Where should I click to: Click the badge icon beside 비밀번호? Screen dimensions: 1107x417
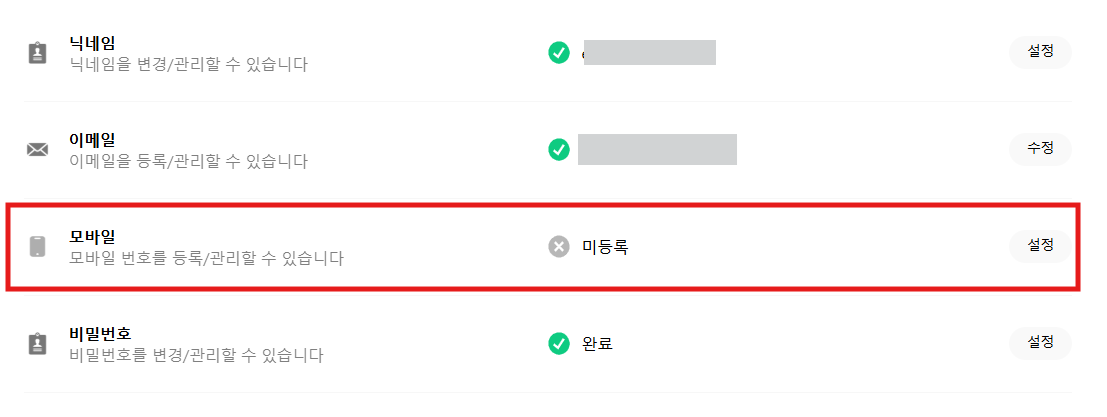pyautogui.click(x=37, y=344)
